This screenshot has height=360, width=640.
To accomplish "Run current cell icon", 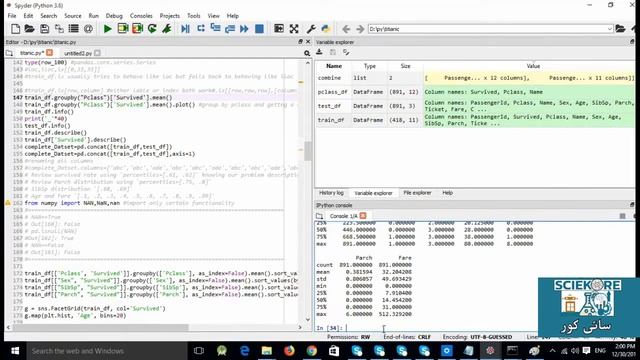I will point(122,29).
